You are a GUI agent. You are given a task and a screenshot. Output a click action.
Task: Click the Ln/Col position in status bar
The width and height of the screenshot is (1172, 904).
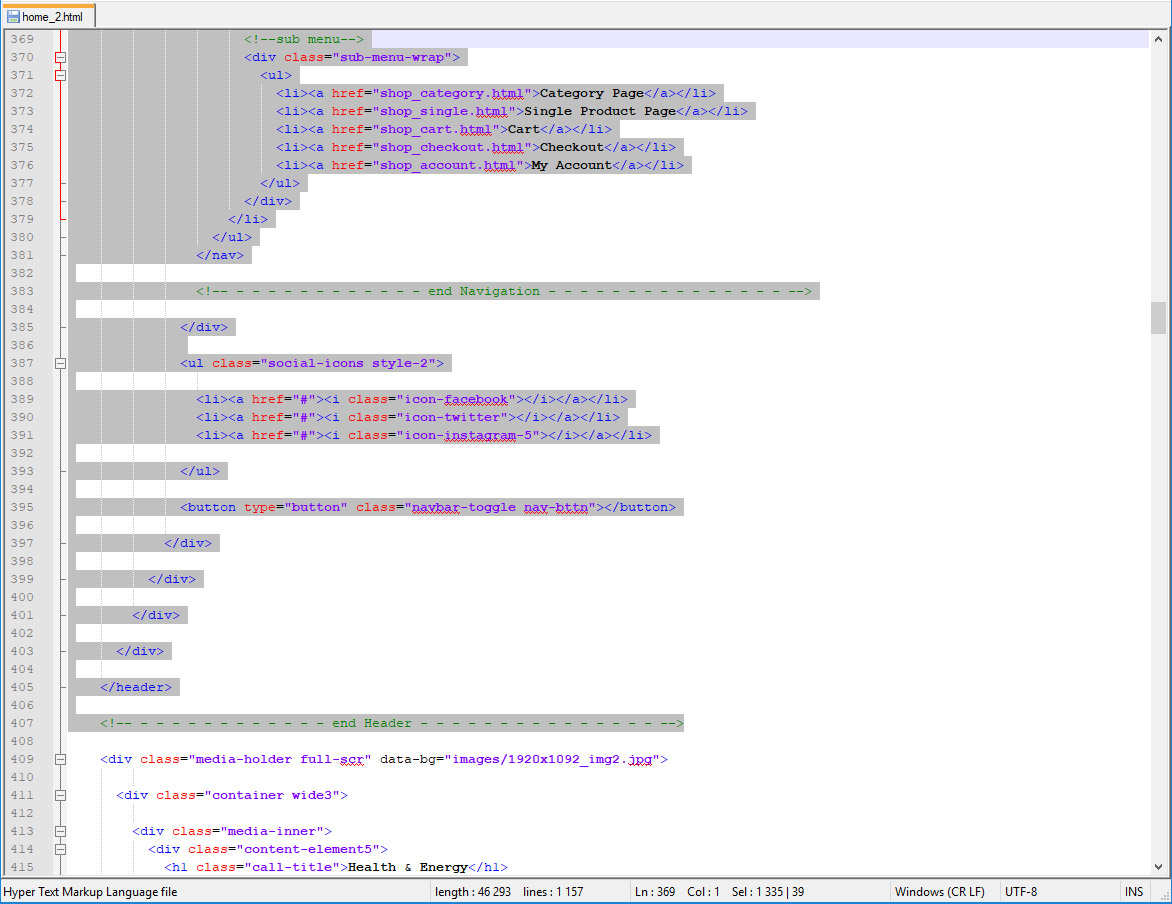pyautogui.click(x=676, y=892)
